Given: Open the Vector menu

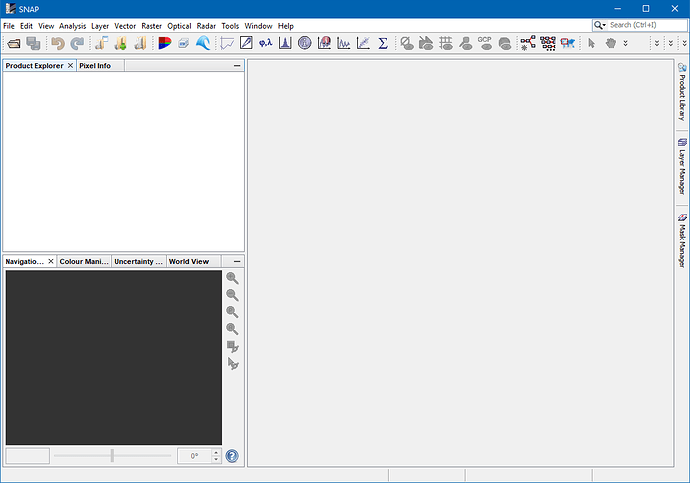Looking at the screenshot, I should [x=125, y=26].
